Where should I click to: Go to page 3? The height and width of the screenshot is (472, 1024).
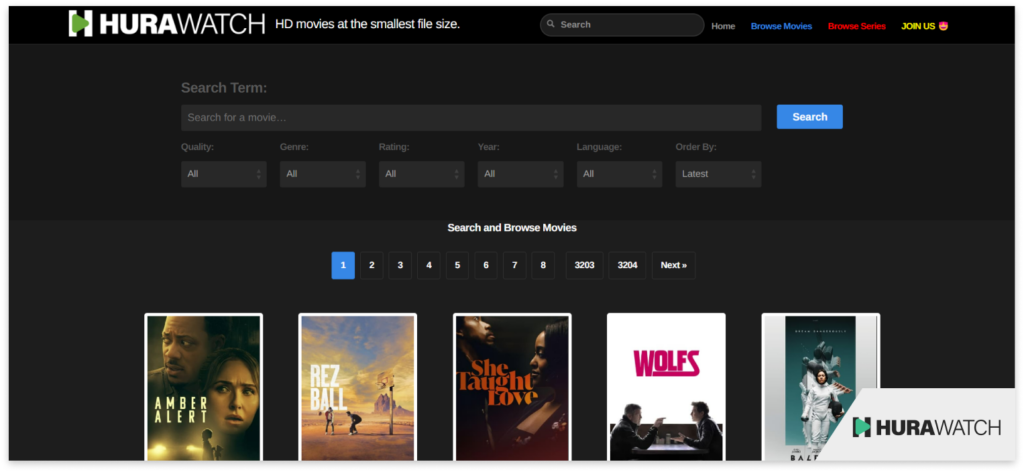coord(400,265)
